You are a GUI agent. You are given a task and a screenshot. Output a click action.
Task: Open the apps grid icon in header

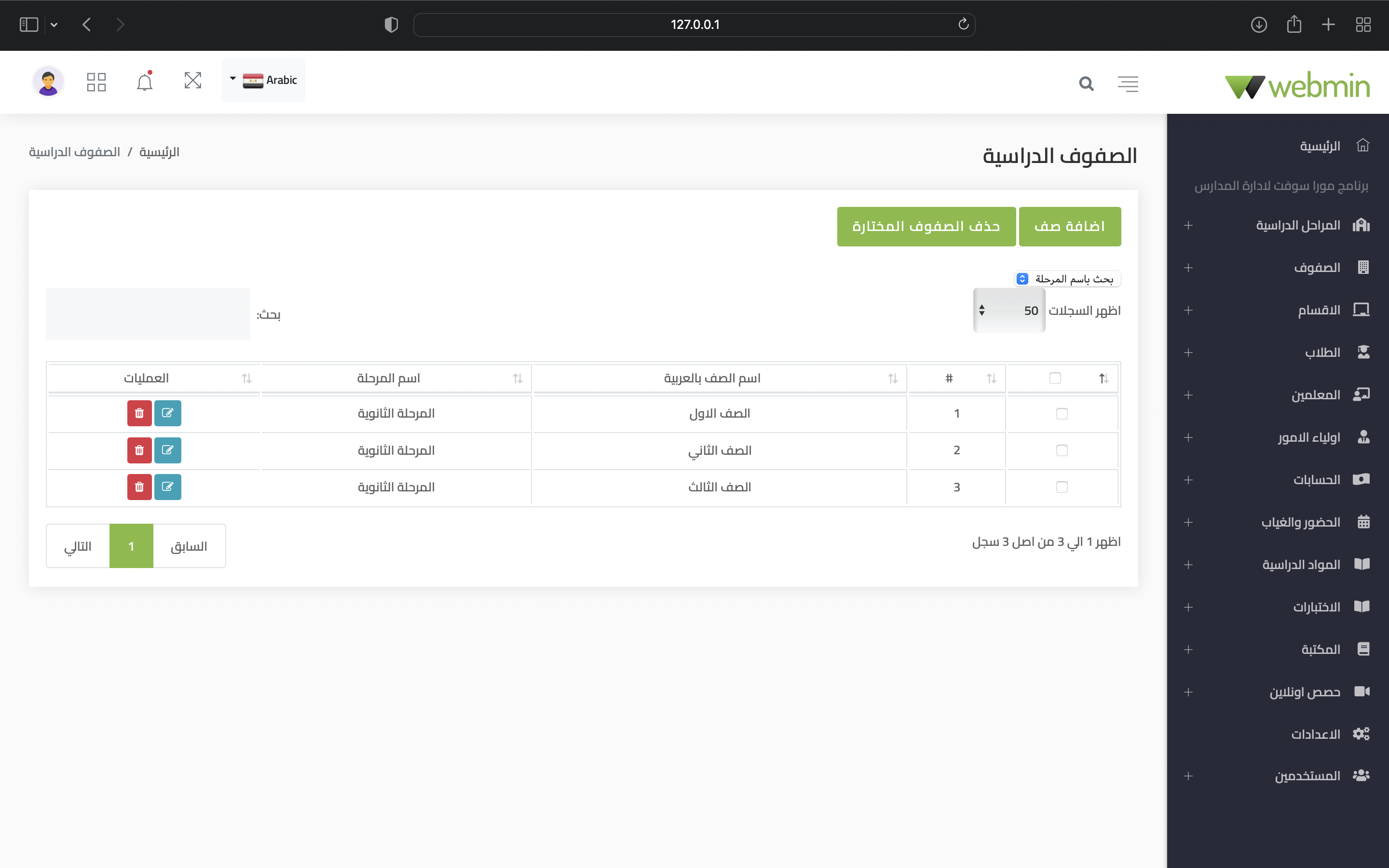(x=96, y=82)
